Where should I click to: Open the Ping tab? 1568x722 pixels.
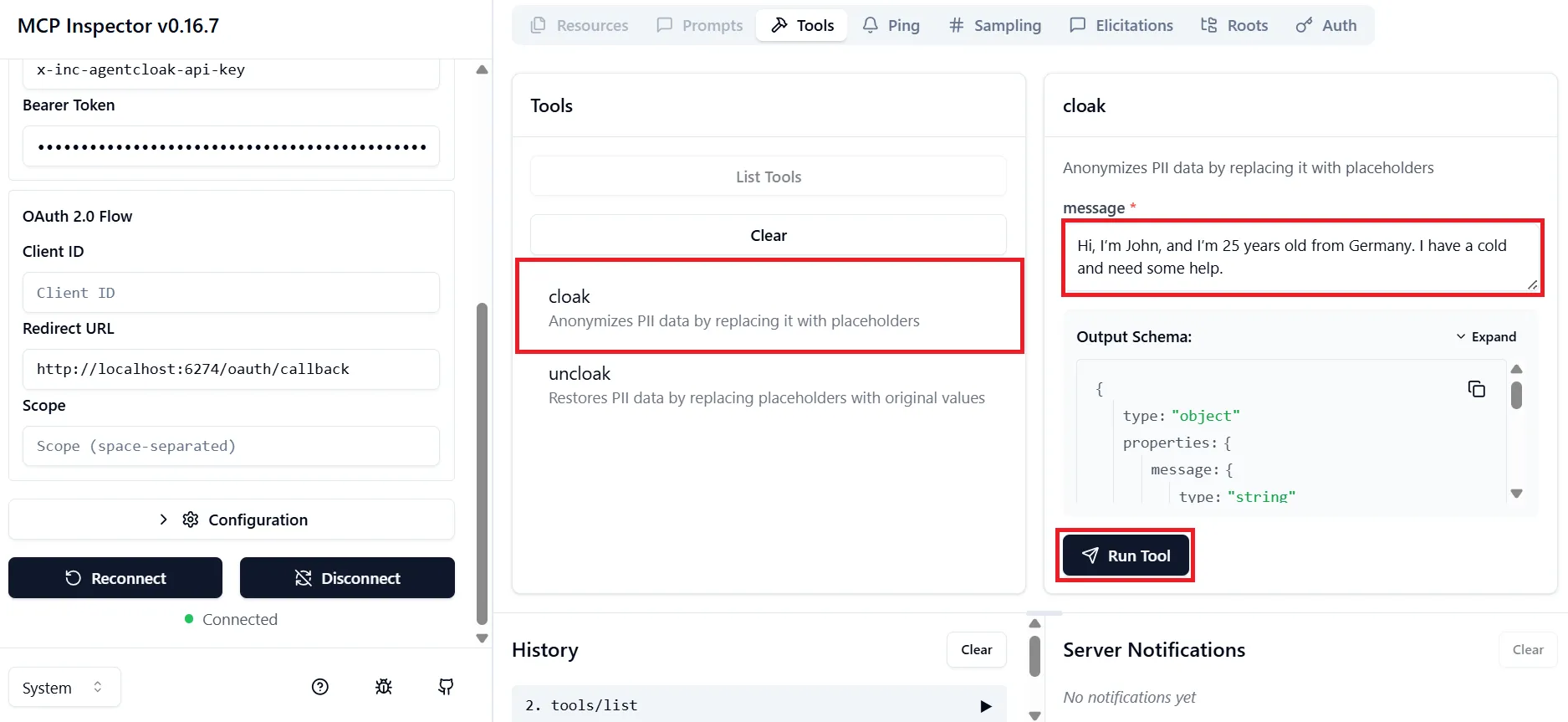click(x=891, y=25)
